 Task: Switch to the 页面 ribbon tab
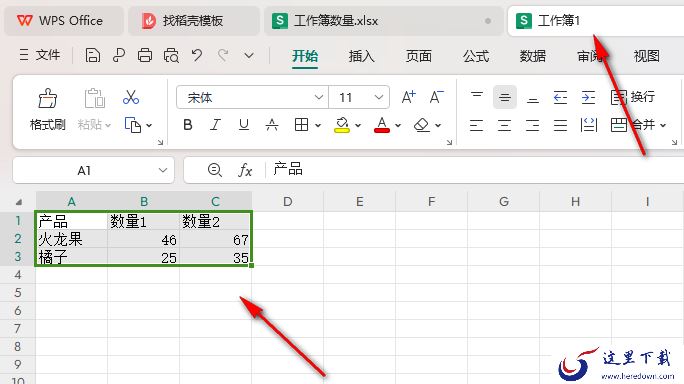419,56
